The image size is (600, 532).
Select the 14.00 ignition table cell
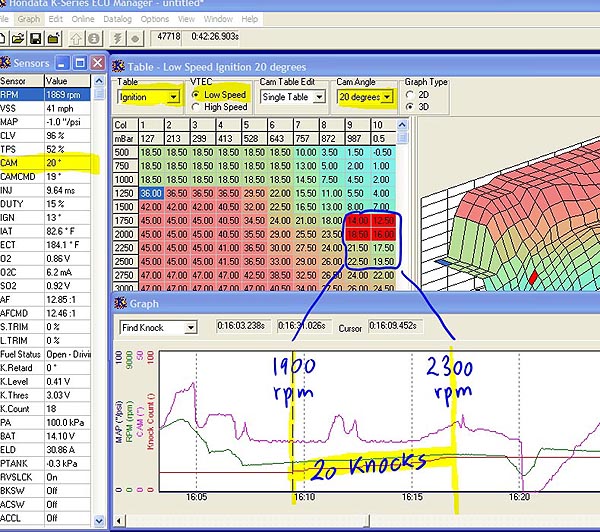pyautogui.click(x=357, y=220)
